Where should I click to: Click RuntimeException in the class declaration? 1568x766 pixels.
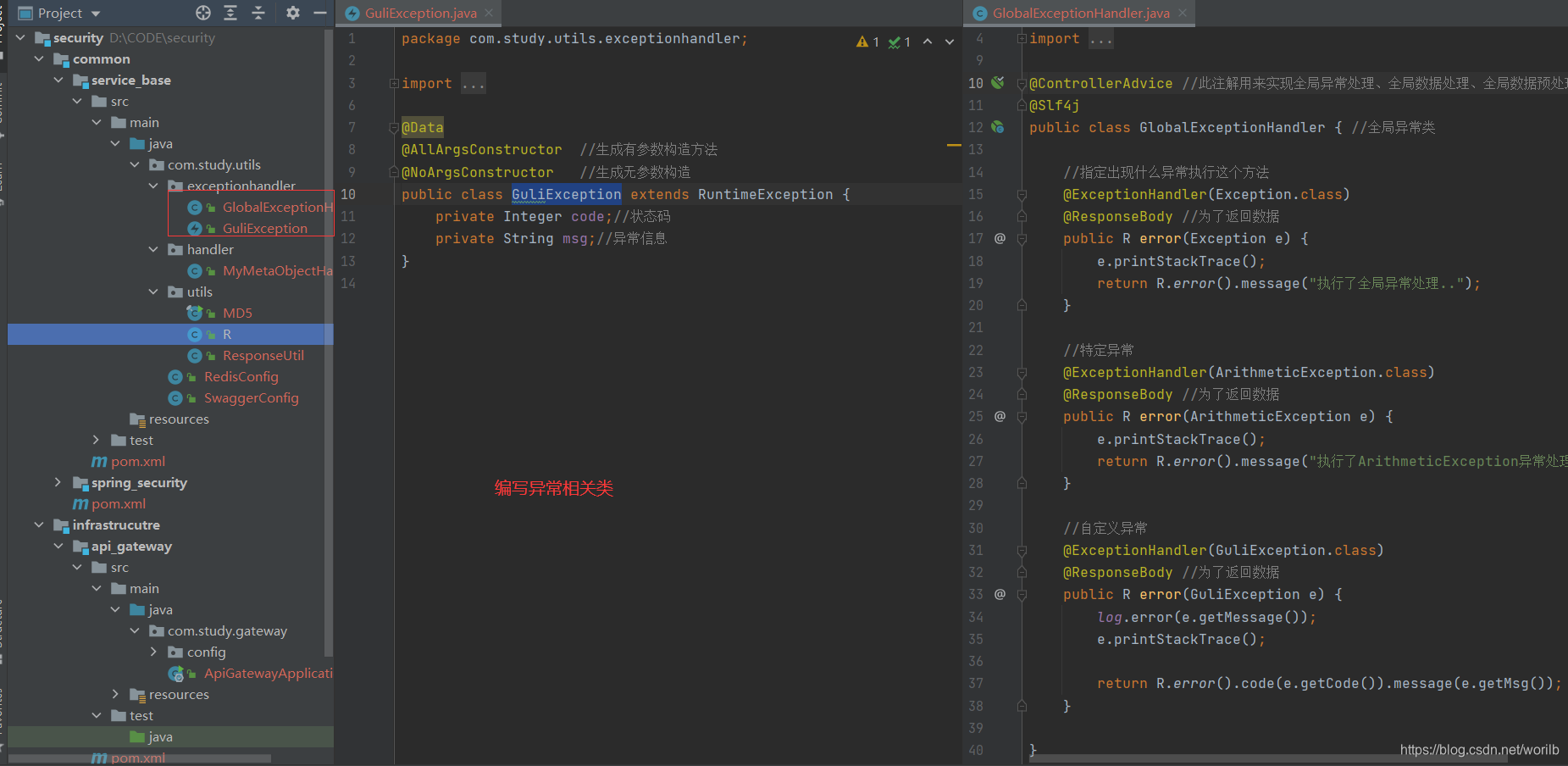click(x=765, y=194)
